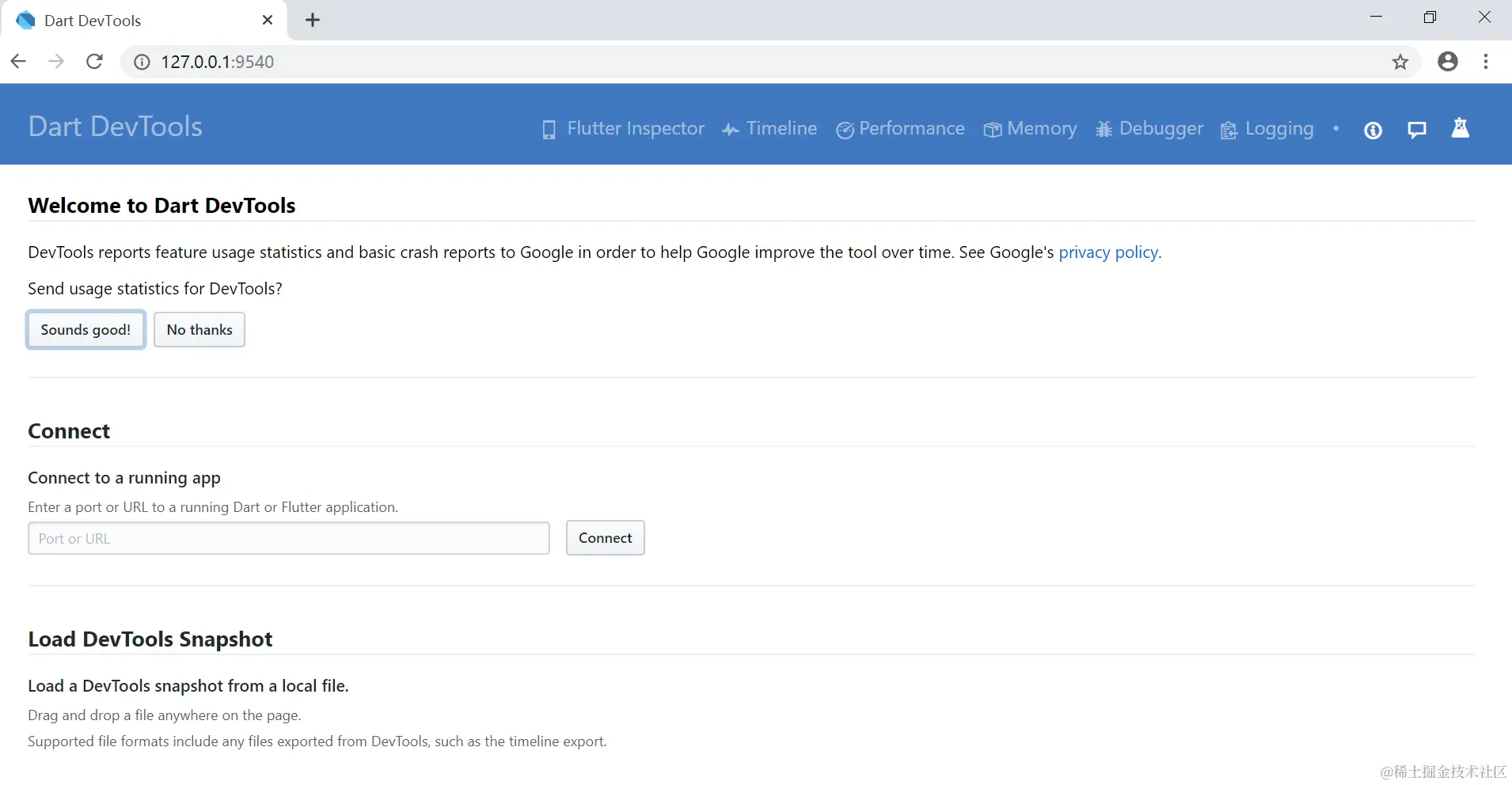This screenshot has width=1512, height=785.
Task: Click the Connect section heading
Action: (x=69, y=431)
